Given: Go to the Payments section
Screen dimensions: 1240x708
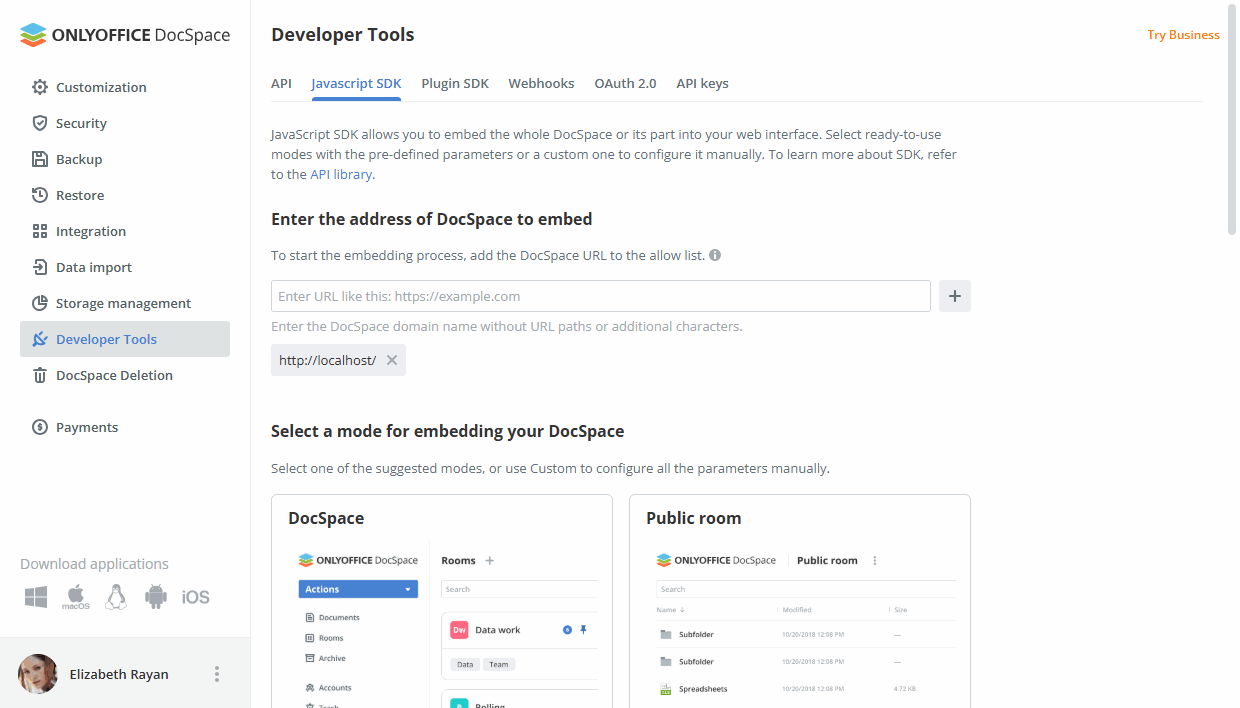Looking at the screenshot, I should pos(86,427).
